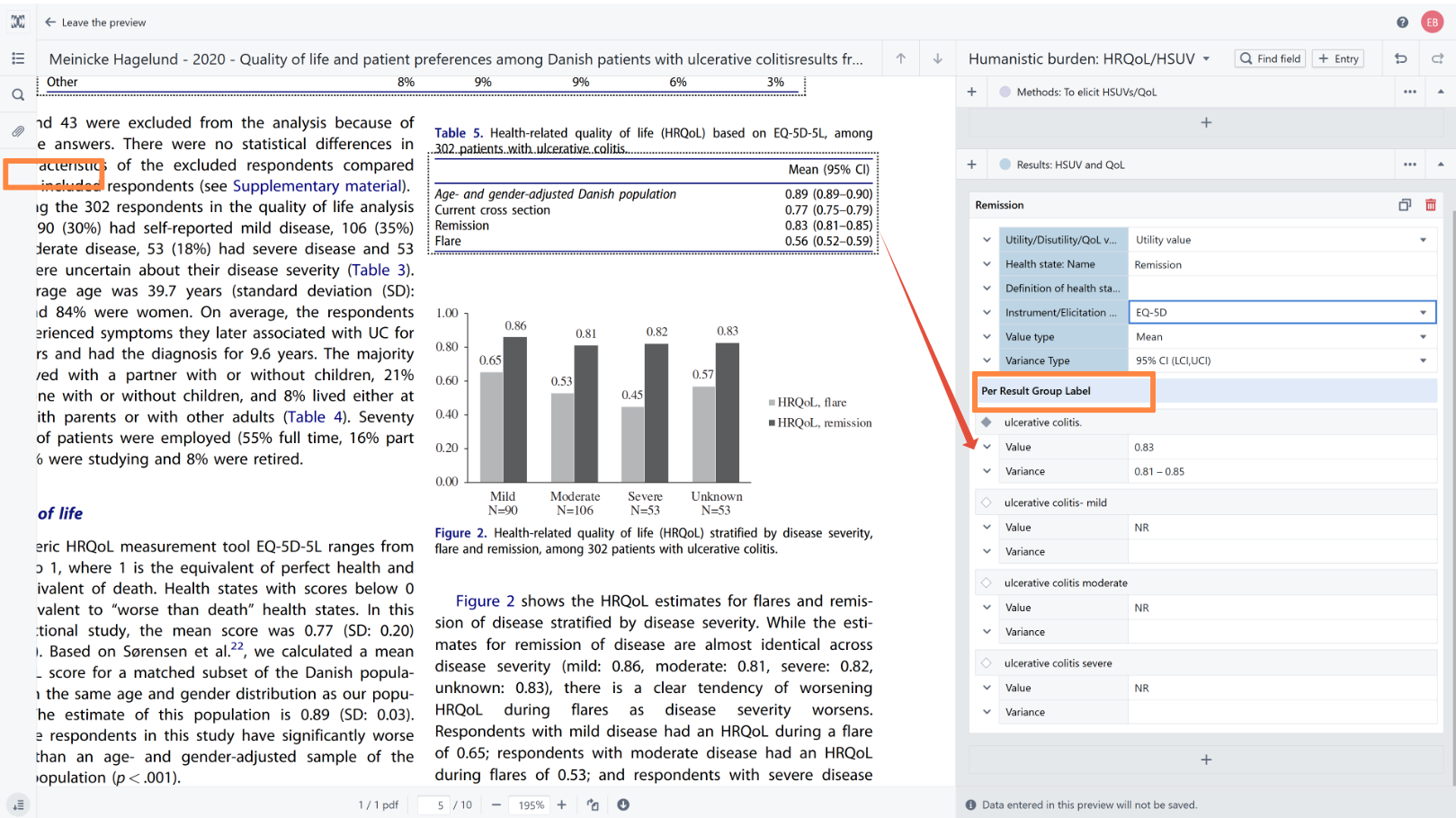Viewport: 1456px width, 818px height.
Task: Collapse the Methods section with caret
Action: 1441,92
